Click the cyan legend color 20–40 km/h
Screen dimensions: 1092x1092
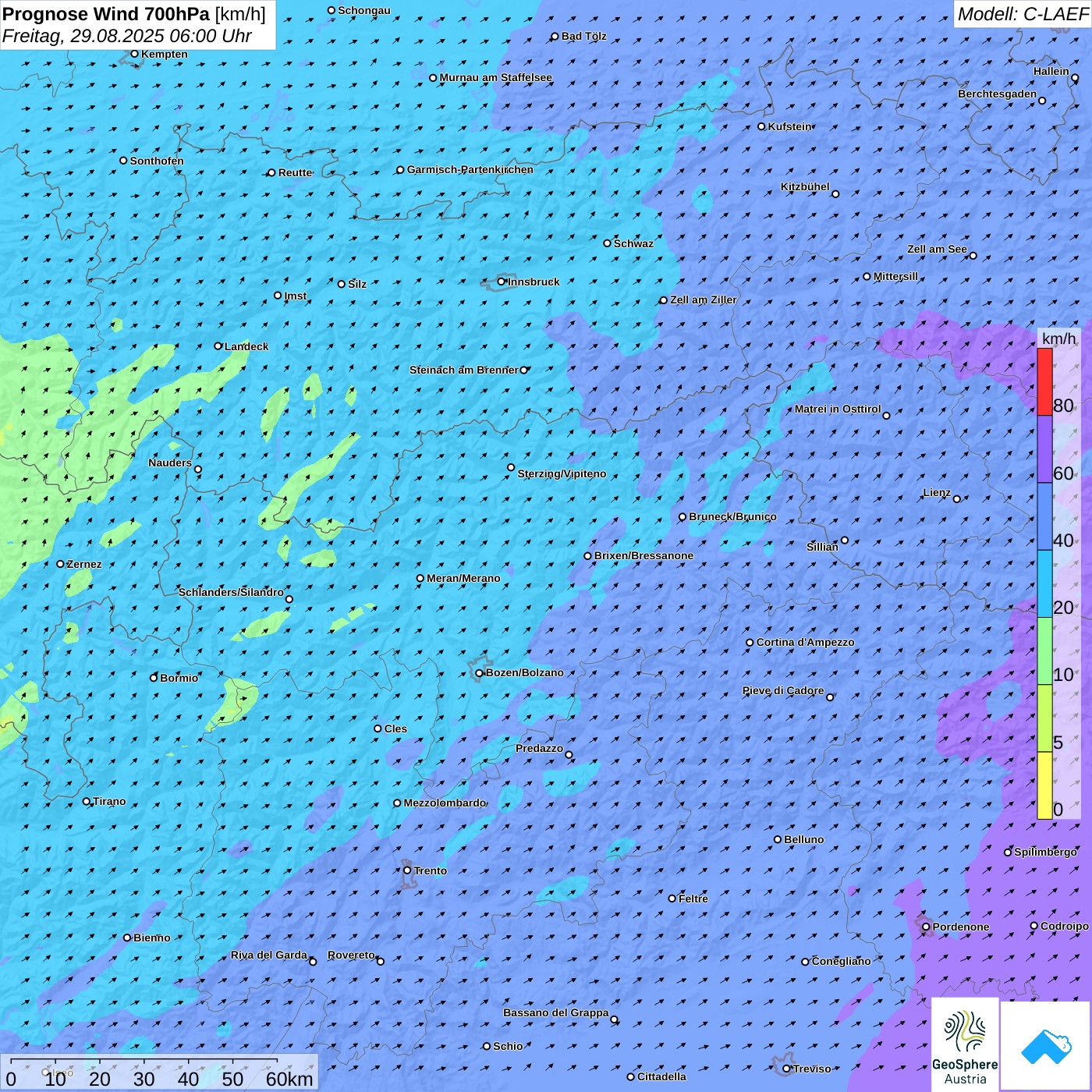pyautogui.click(x=1044, y=583)
